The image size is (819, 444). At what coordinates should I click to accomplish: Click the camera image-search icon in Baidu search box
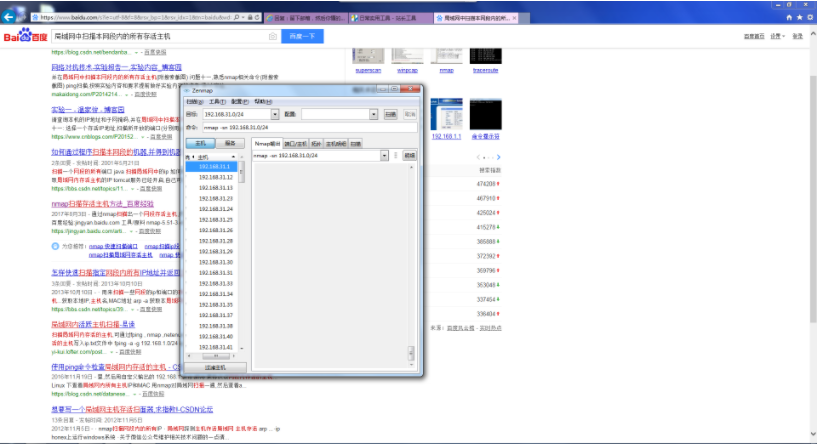pyautogui.click(x=273, y=36)
